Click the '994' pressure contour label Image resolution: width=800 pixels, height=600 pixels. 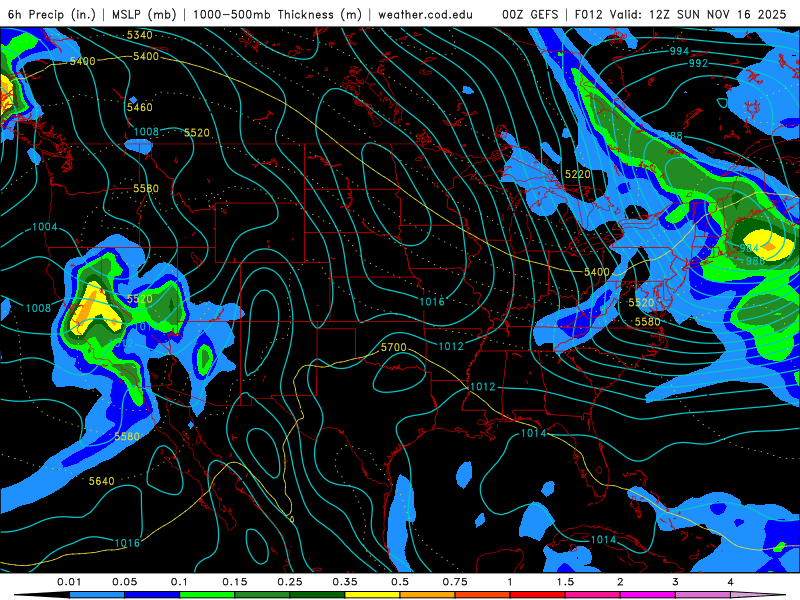679,51
